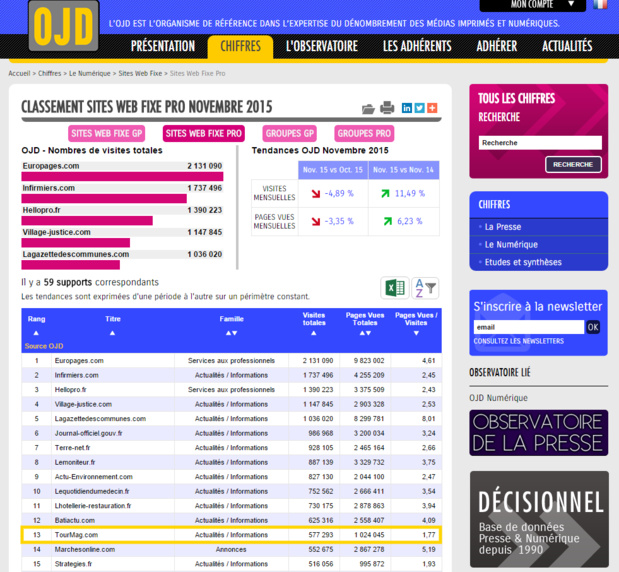619x572 pixels.
Task: Click the Tous les chiffres heading
Action: 516,98
